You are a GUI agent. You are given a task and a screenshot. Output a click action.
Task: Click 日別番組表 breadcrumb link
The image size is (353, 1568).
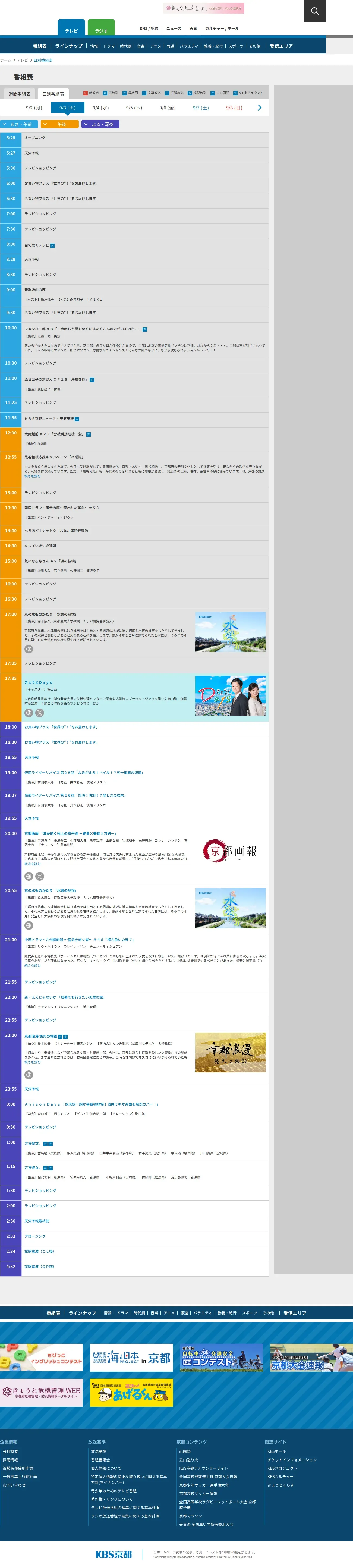43,60
